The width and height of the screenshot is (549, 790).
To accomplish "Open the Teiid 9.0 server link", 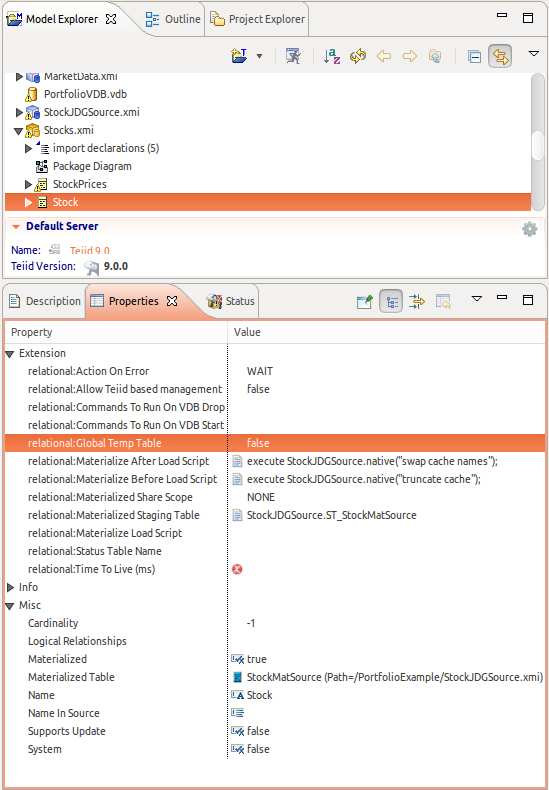I will (90, 250).
